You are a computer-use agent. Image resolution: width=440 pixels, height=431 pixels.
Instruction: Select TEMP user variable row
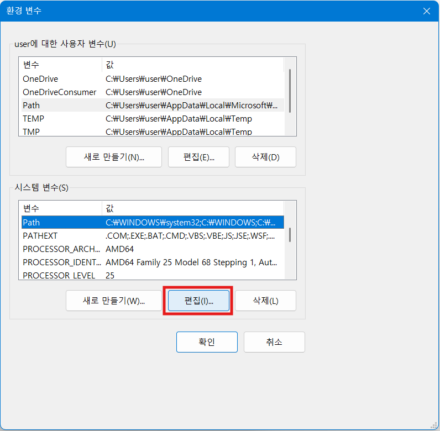pyautogui.click(x=153, y=119)
